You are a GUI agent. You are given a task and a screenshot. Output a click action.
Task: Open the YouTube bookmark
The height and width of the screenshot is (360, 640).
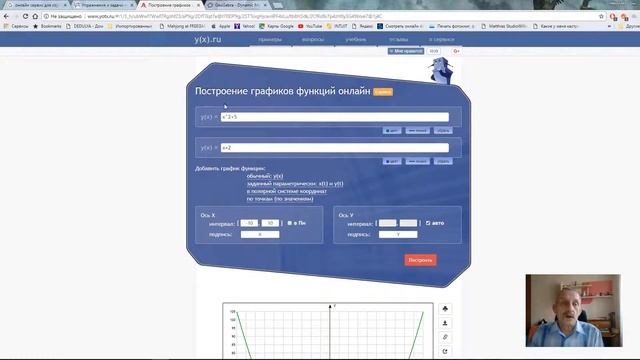click(310, 26)
